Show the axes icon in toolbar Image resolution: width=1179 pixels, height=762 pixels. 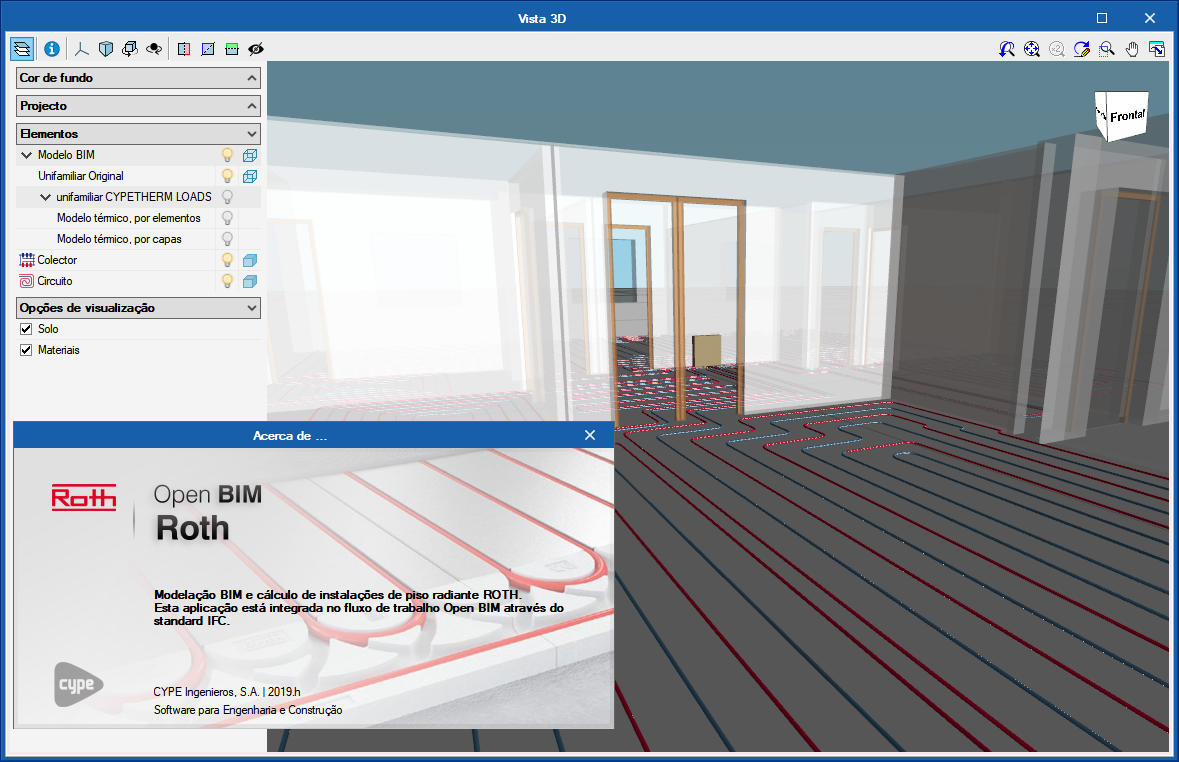[81, 49]
